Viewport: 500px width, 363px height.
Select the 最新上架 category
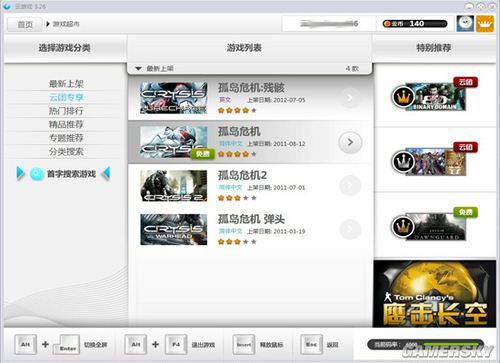click(66, 84)
